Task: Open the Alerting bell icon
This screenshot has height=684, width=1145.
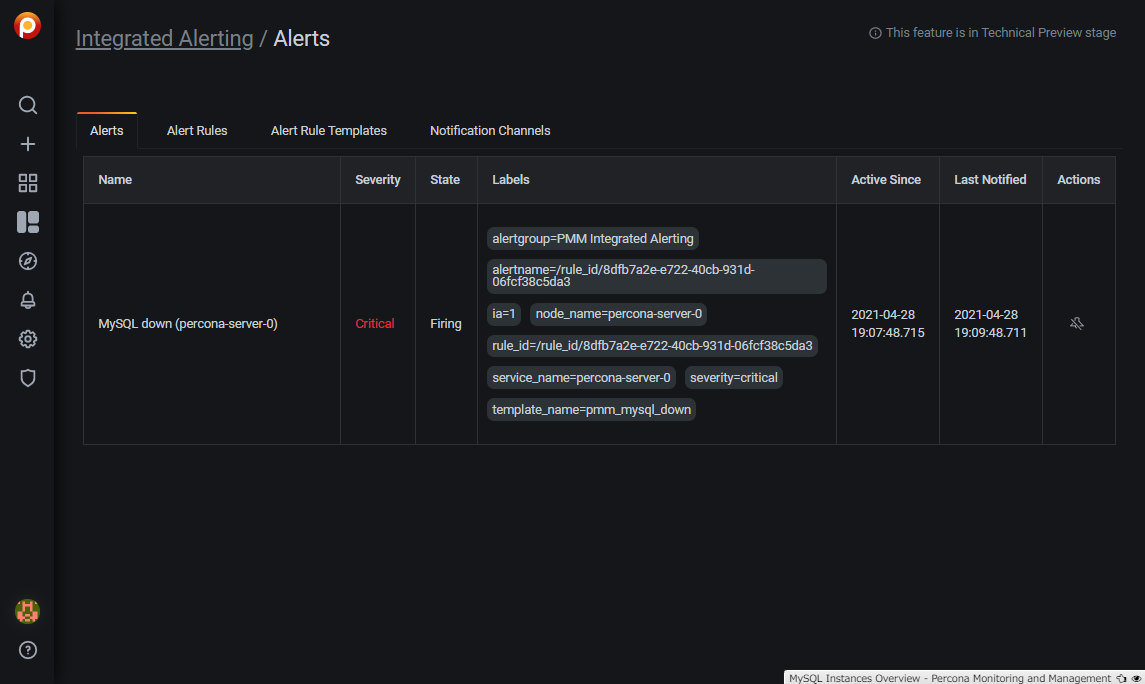Action: (x=28, y=300)
